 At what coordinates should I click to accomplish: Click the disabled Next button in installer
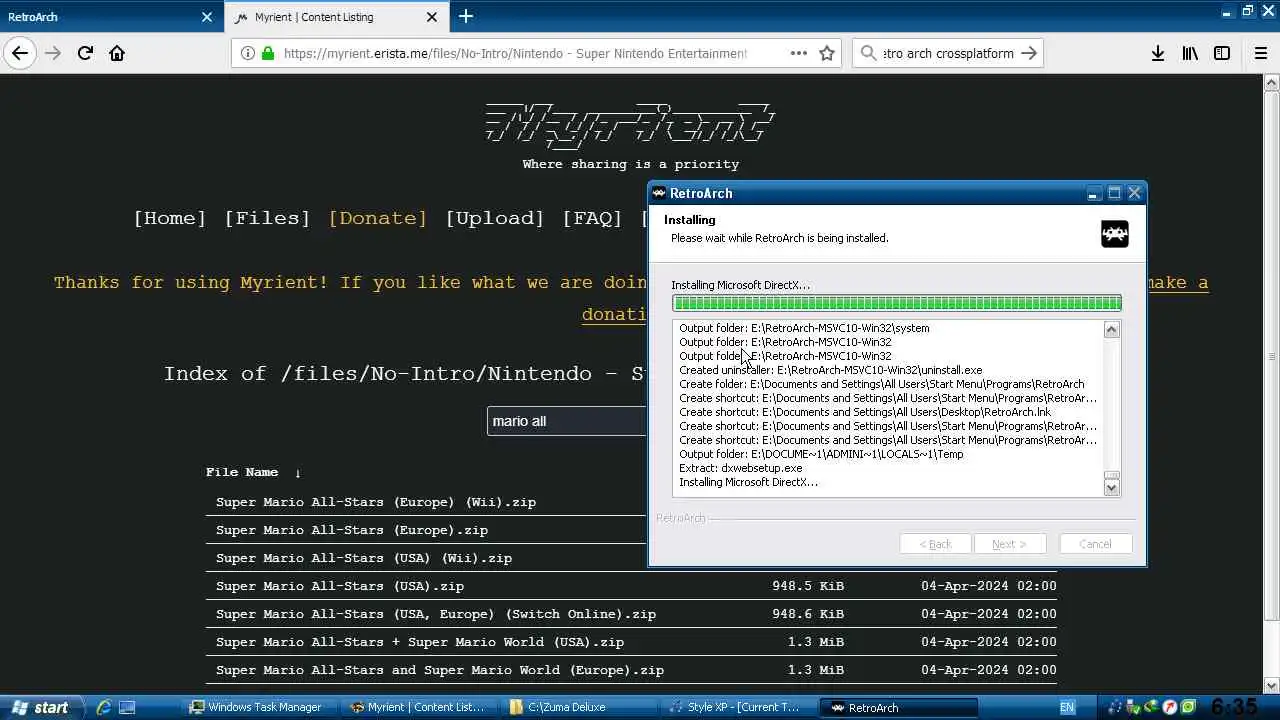pos(1009,544)
